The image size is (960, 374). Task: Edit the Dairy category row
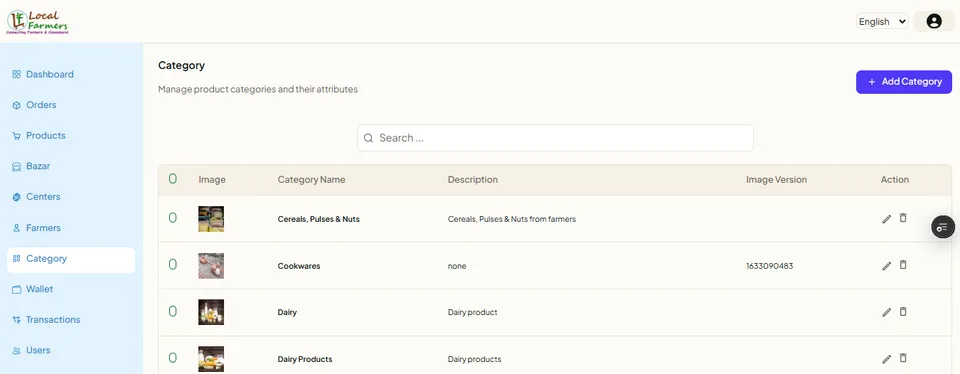[x=886, y=312]
